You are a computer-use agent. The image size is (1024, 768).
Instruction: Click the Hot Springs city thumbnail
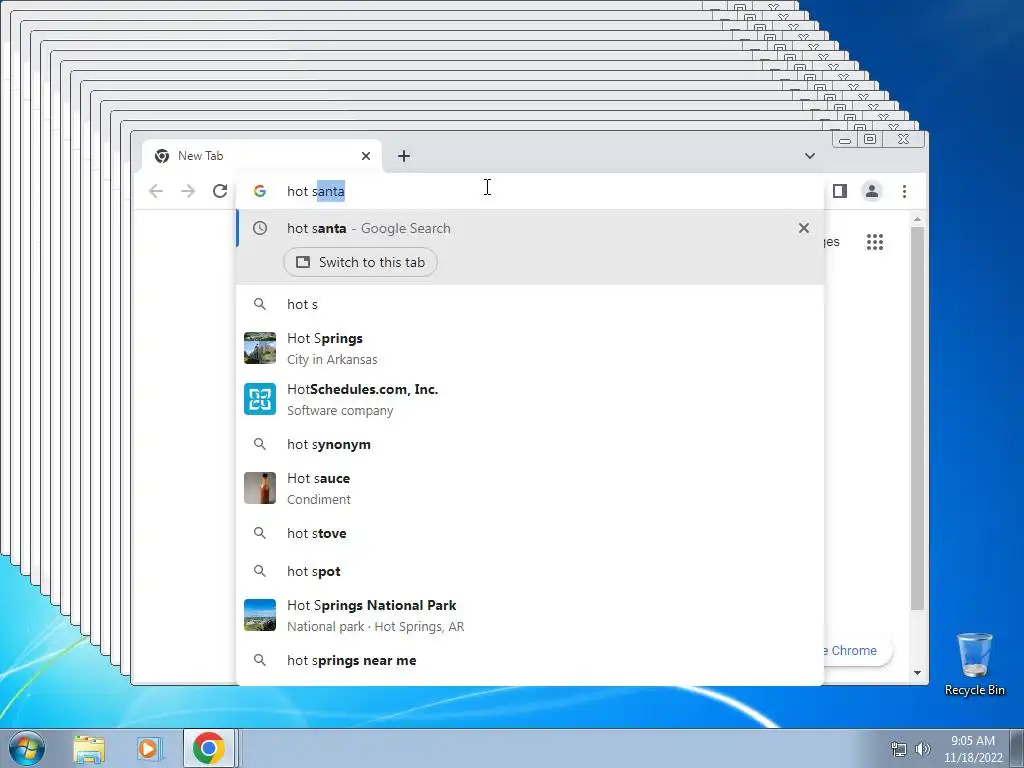pos(260,348)
